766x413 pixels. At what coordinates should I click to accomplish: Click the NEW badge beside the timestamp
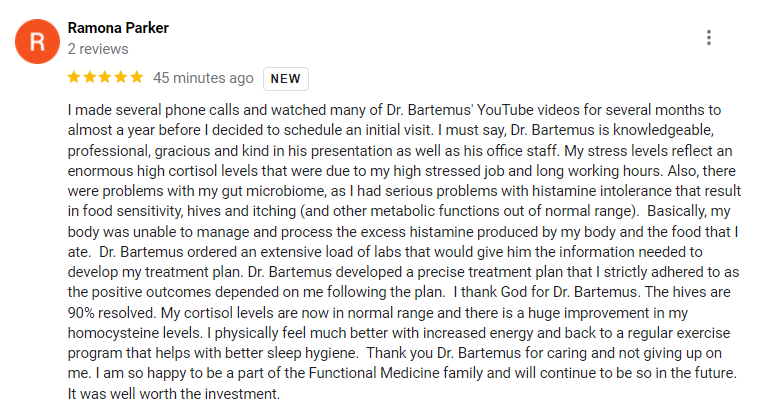coord(286,79)
